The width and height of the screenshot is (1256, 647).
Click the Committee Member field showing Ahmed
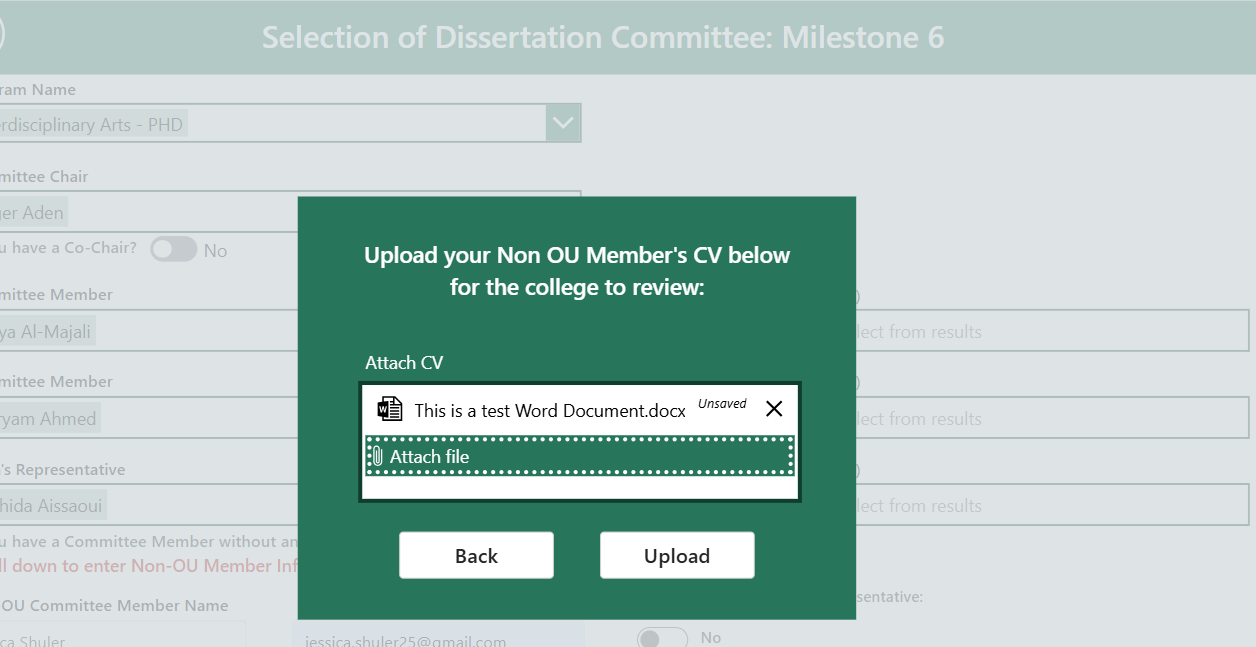(150, 417)
